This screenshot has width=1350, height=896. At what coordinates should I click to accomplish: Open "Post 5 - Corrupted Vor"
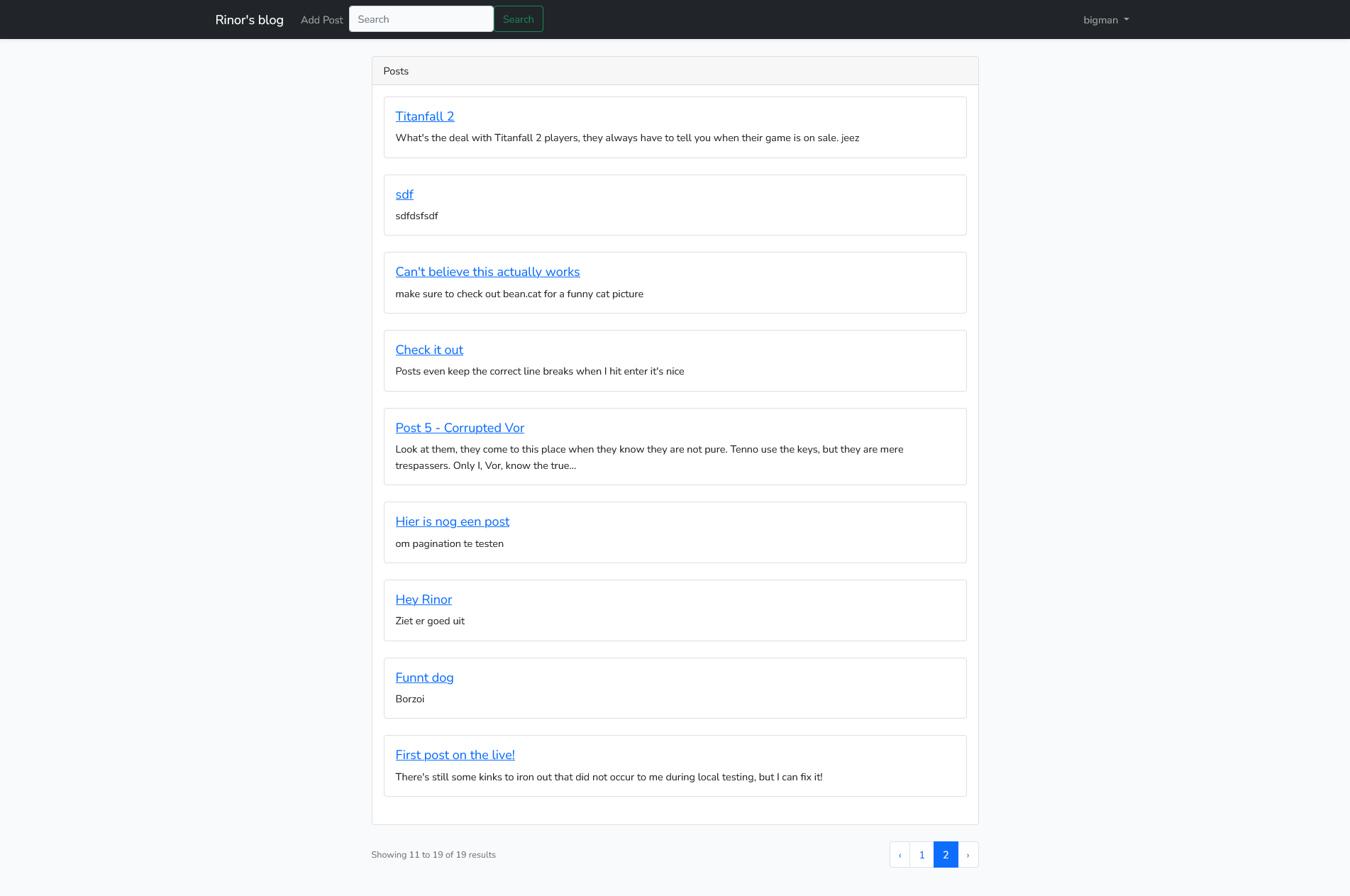click(x=460, y=428)
